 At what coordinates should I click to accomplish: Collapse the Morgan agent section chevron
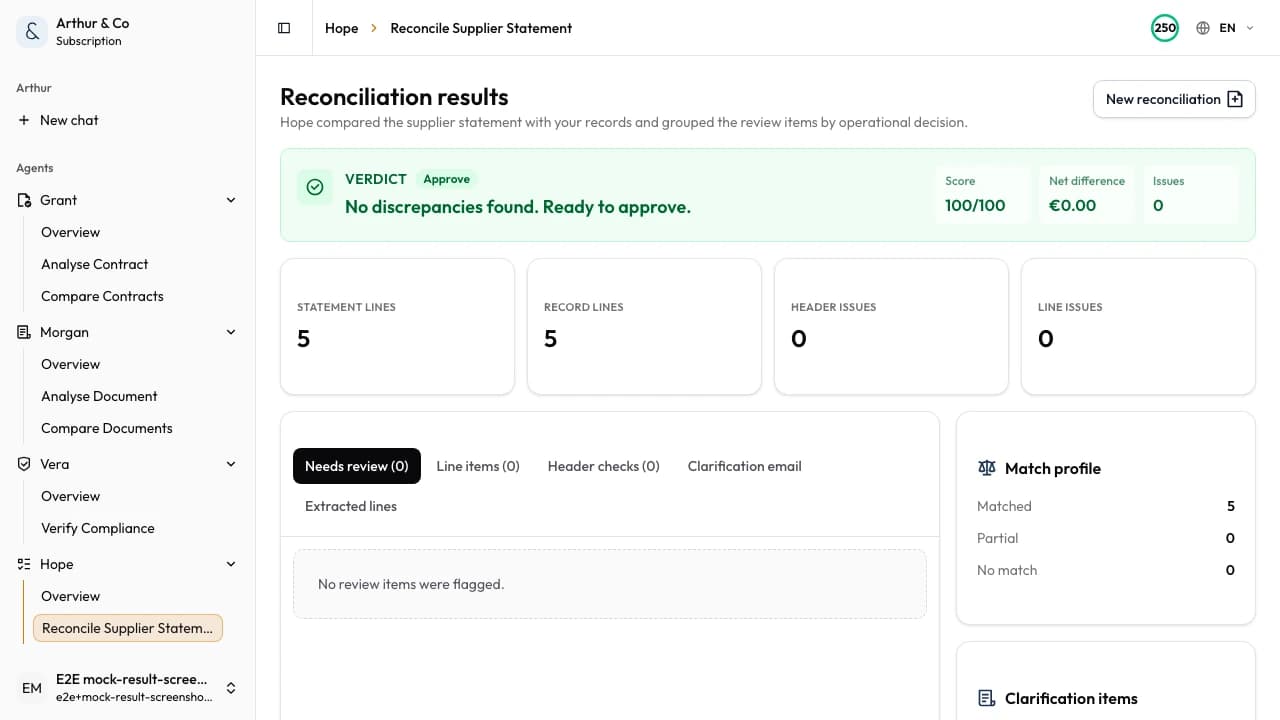[x=231, y=332]
